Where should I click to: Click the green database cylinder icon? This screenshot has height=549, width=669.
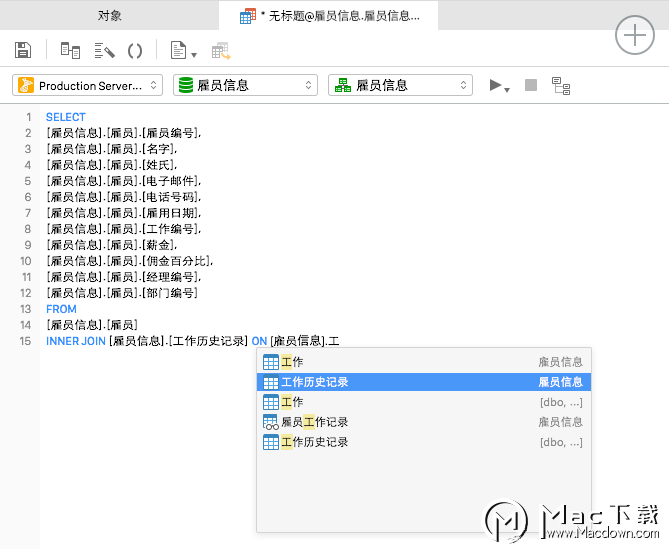186,85
